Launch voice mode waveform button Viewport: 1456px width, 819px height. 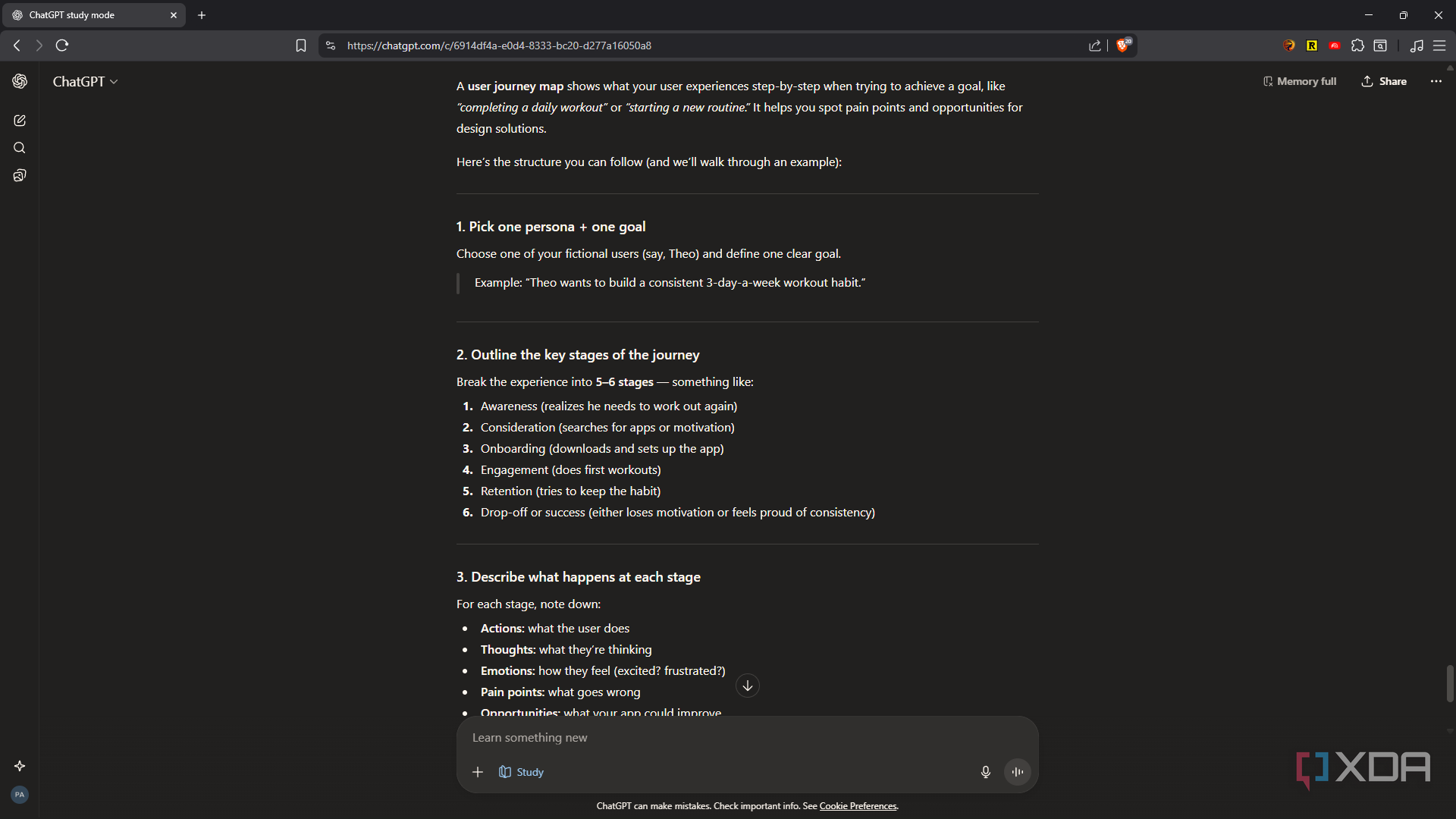(1017, 772)
